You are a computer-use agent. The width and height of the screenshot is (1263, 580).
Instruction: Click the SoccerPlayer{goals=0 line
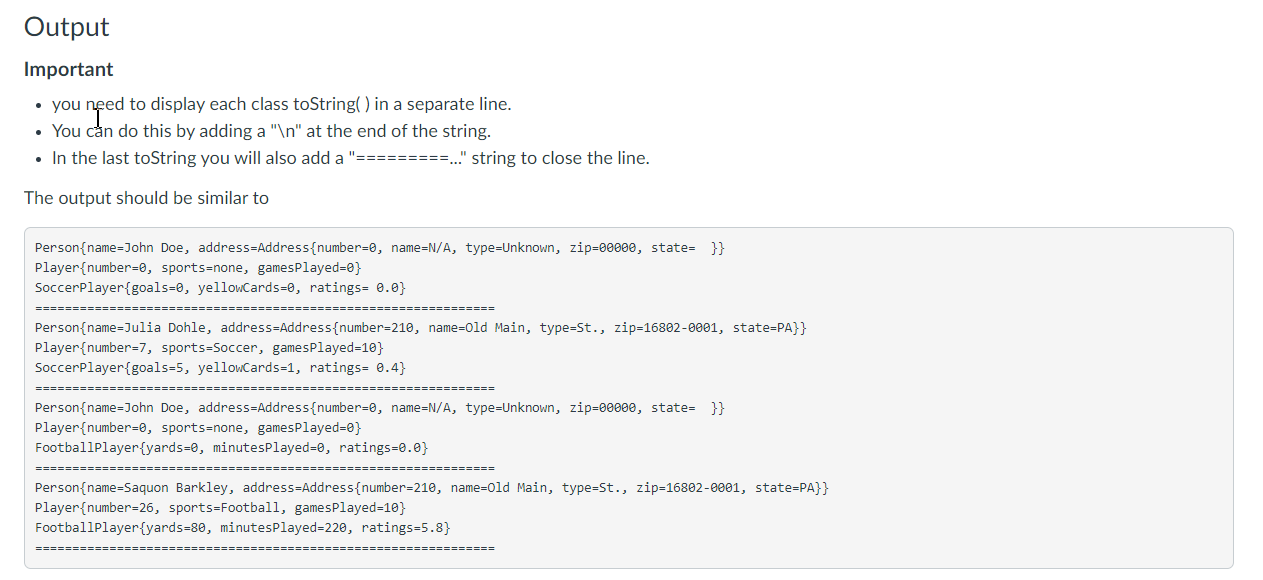pos(220,287)
